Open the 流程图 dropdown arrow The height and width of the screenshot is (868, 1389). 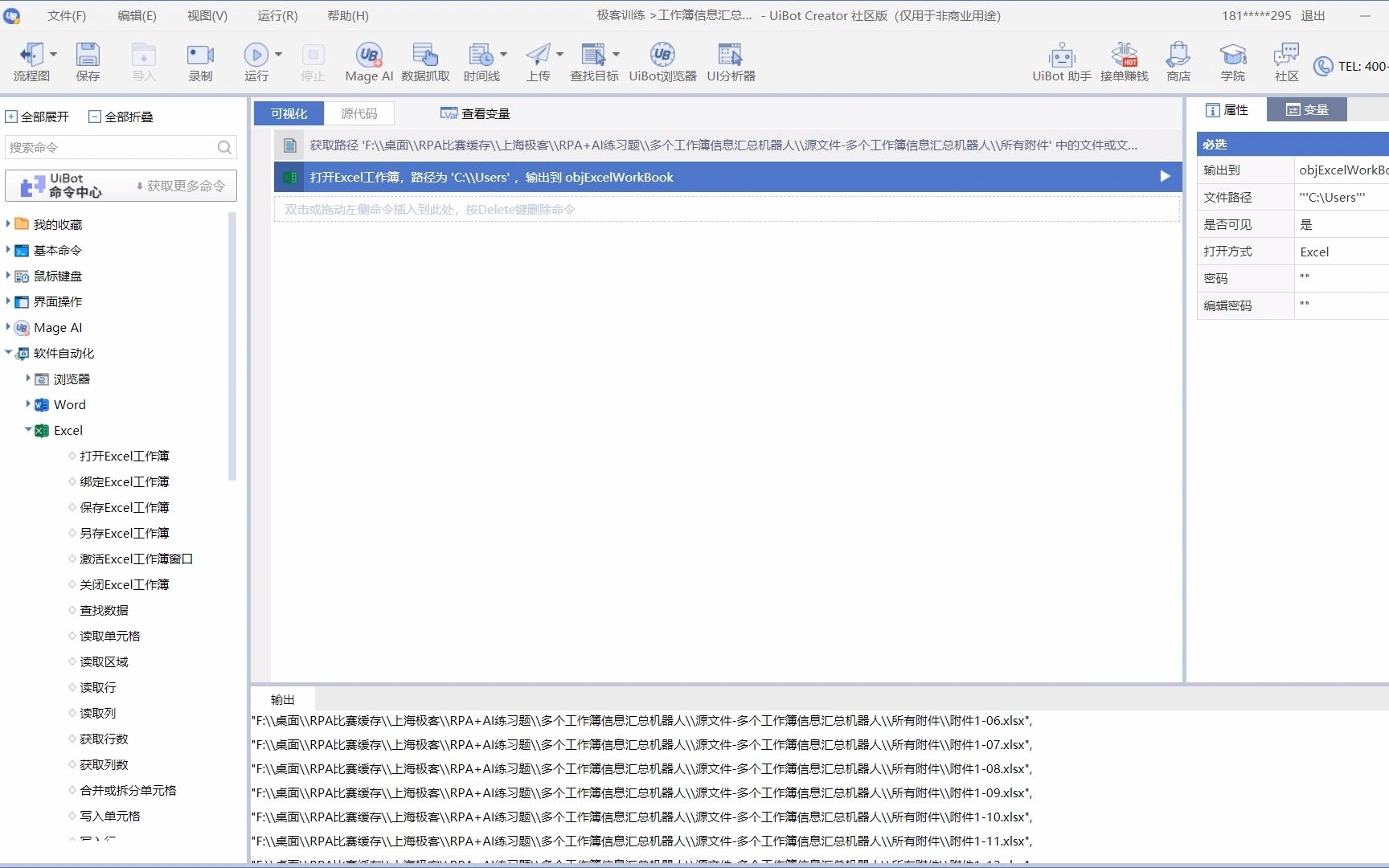54,55
